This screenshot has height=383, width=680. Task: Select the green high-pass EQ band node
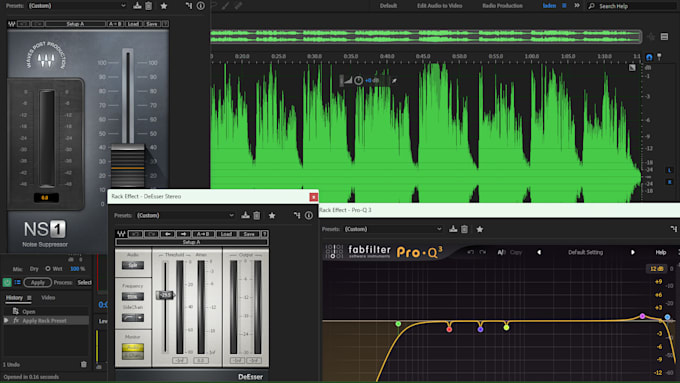click(398, 324)
